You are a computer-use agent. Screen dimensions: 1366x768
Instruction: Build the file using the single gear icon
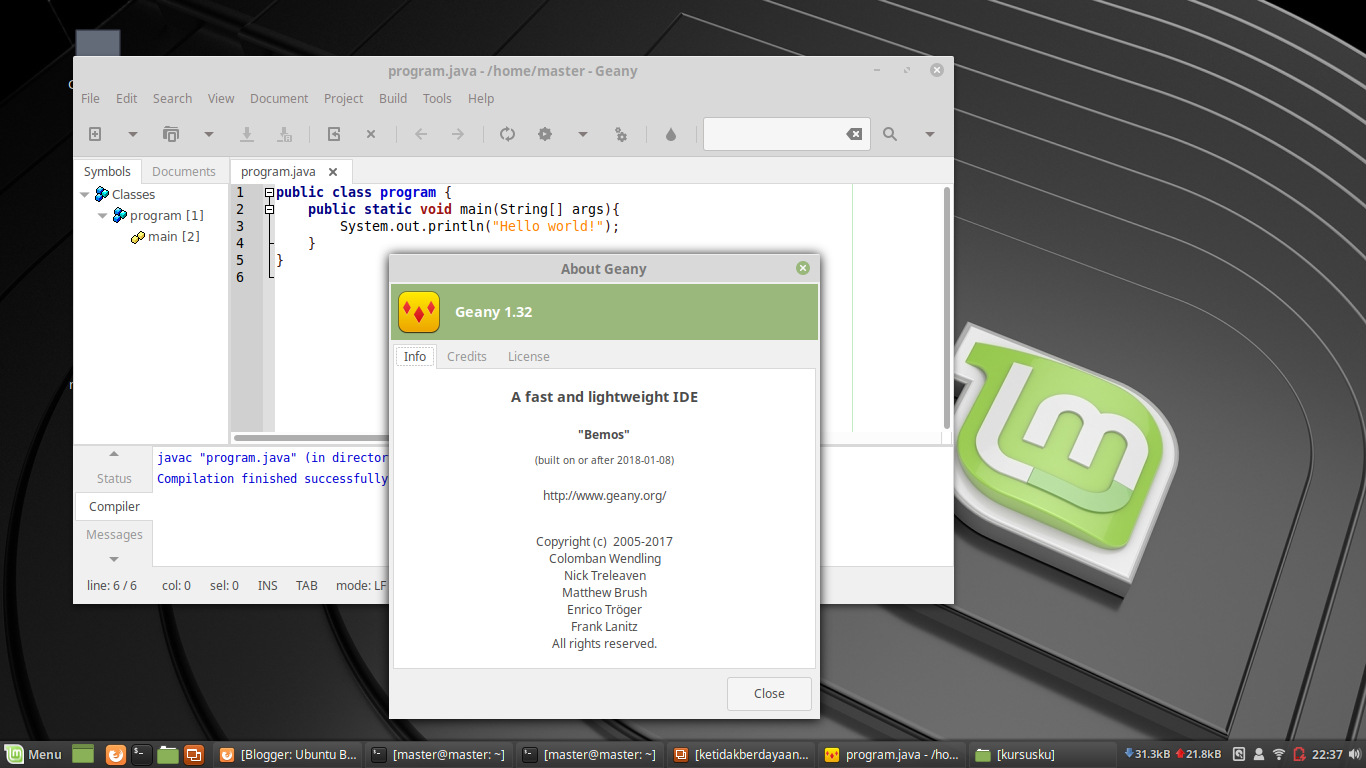(x=545, y=134)
